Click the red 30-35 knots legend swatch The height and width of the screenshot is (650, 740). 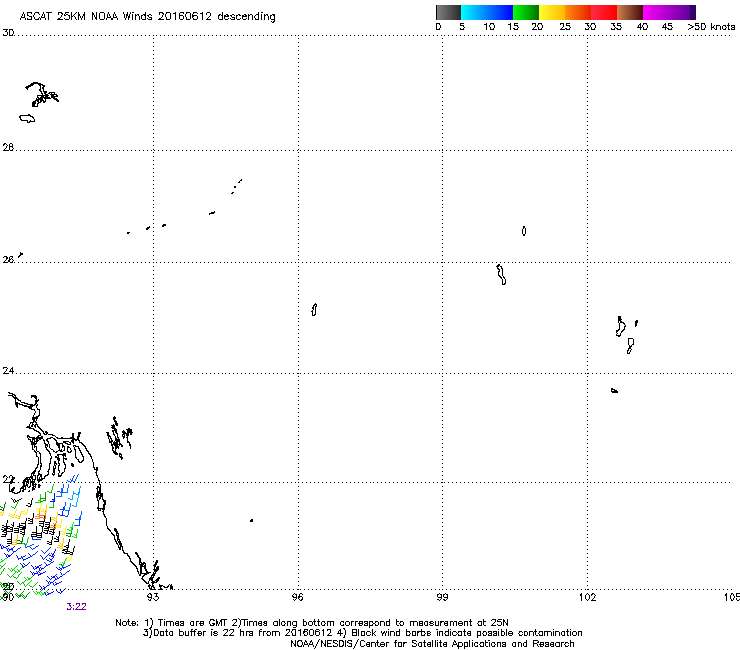coord(604,12)
